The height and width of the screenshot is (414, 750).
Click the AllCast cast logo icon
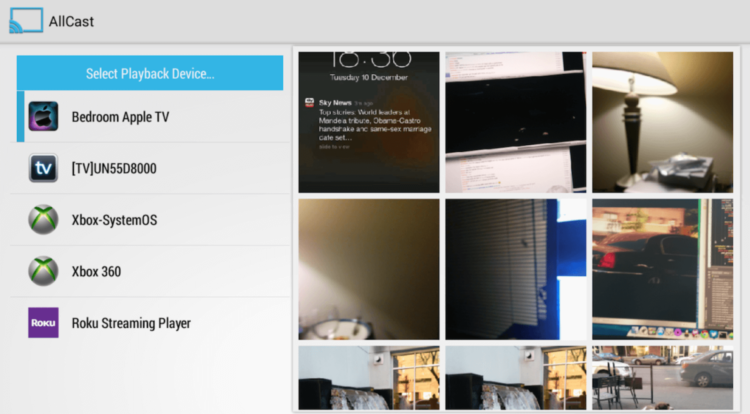coord(24,21)
